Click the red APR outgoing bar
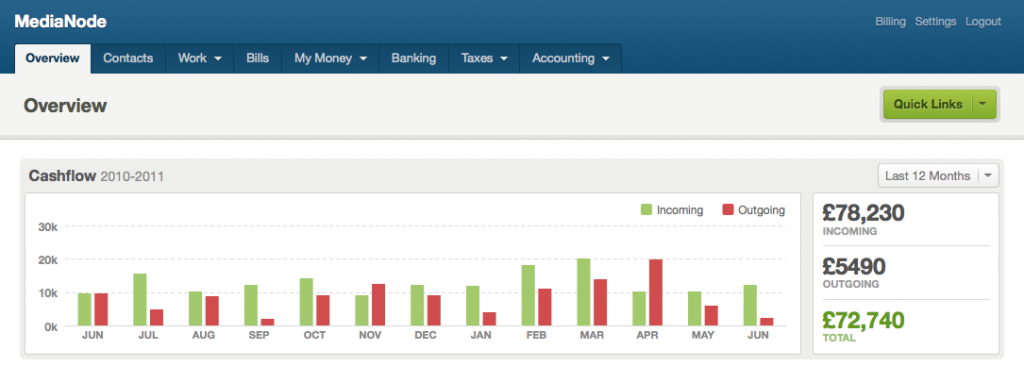 tap(656, 293)
